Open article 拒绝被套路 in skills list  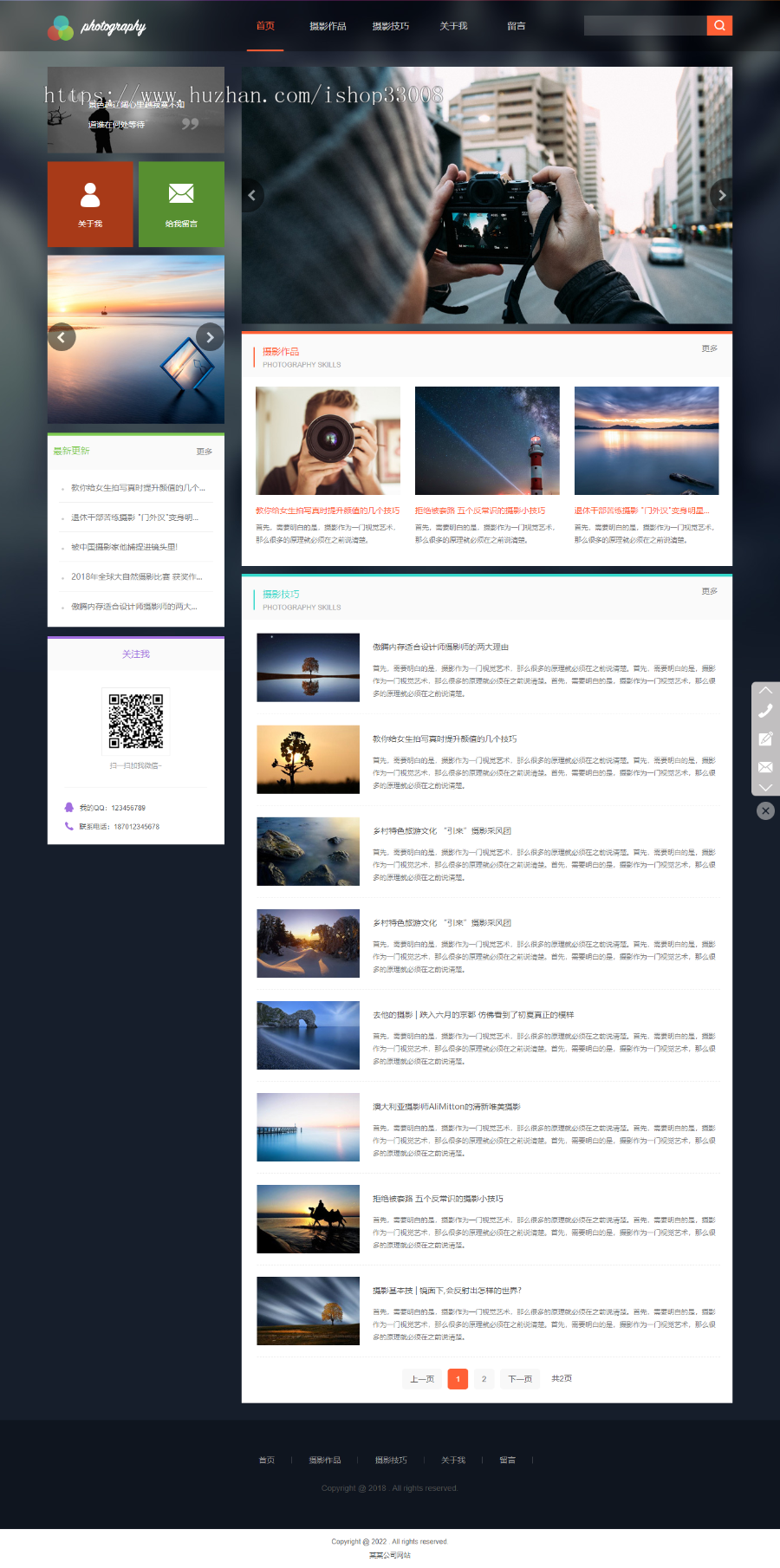438,1199
